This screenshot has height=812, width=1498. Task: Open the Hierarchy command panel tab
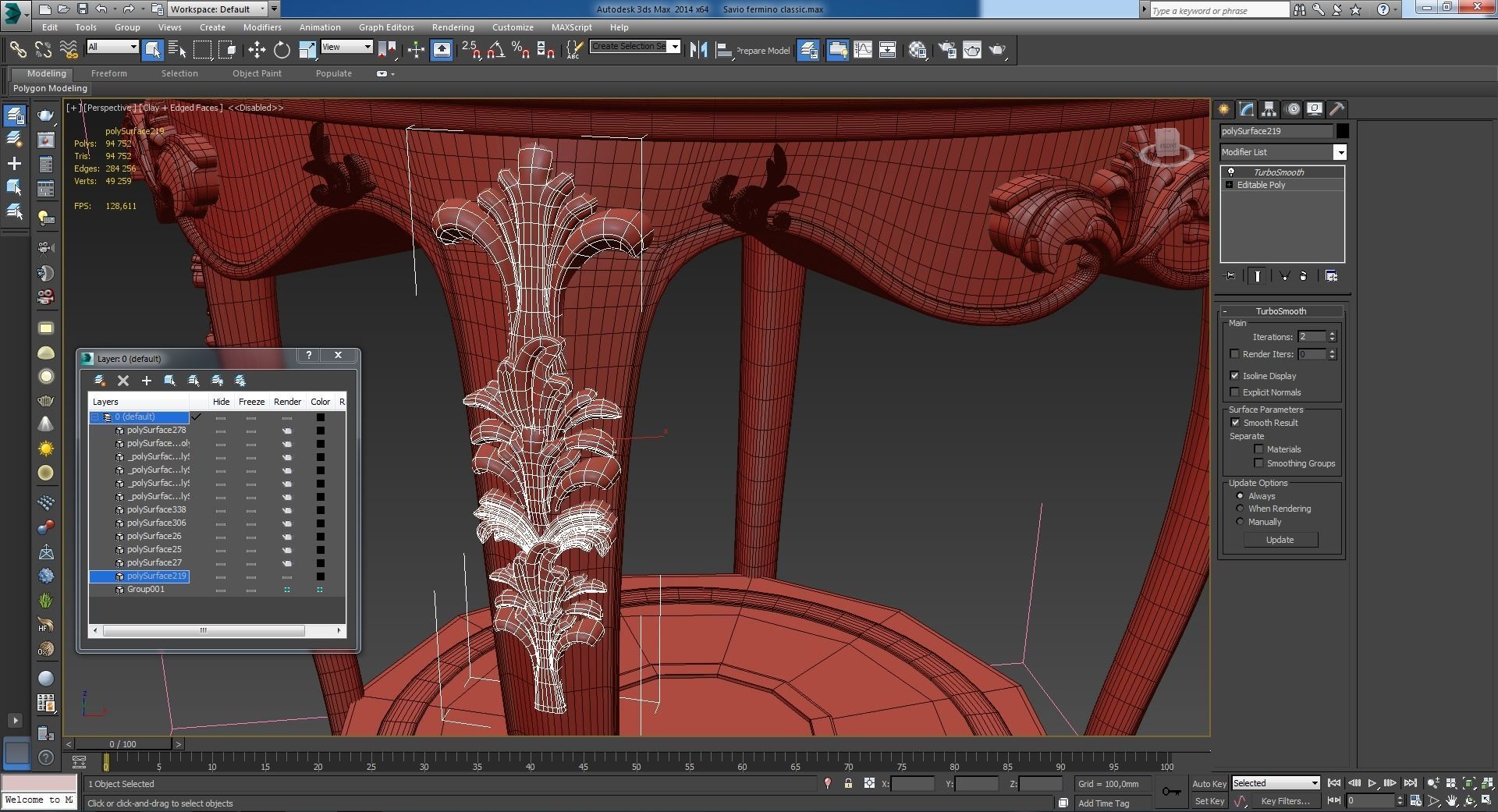coord(1269,109)
